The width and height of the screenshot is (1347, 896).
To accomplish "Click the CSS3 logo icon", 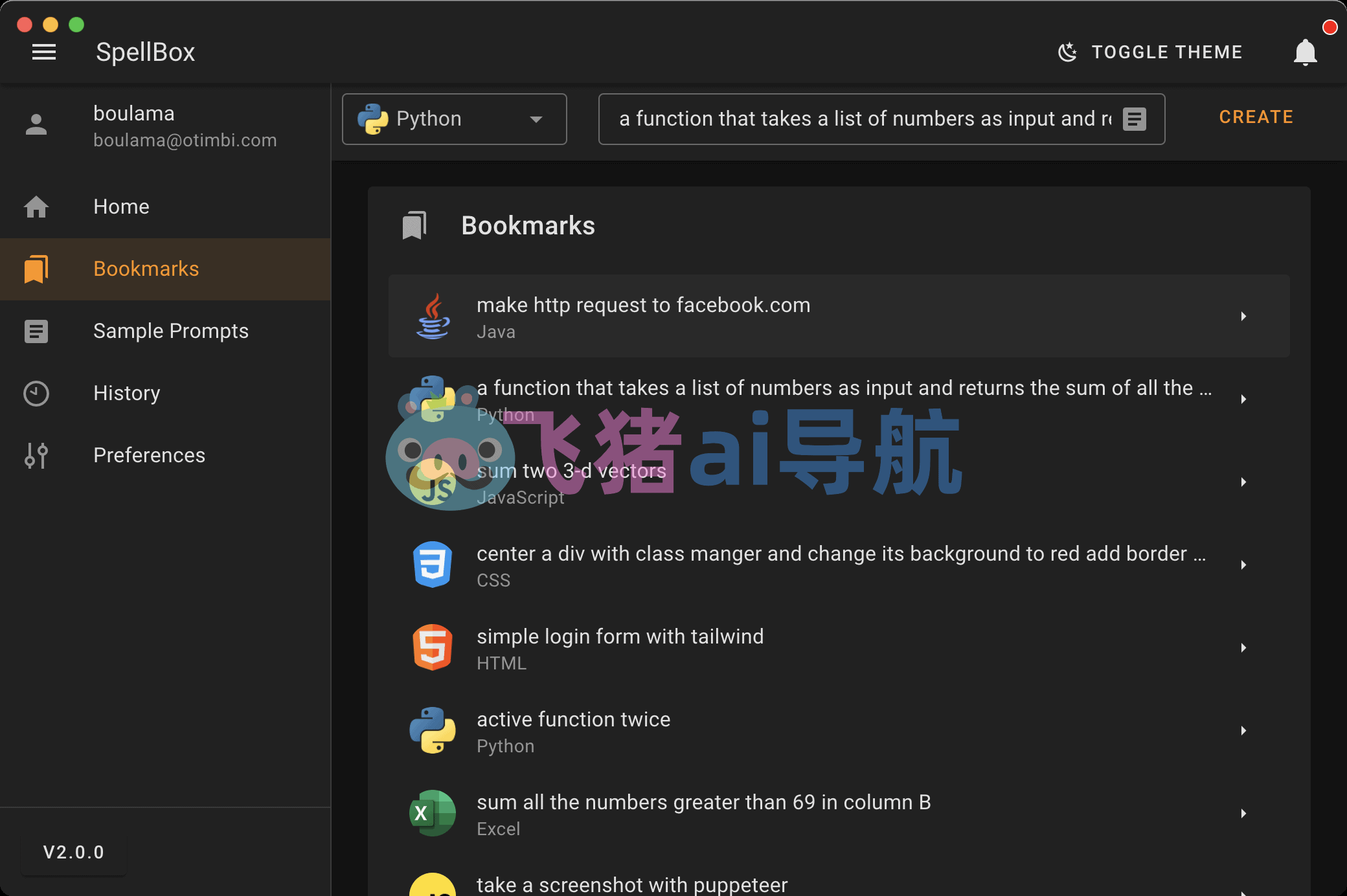I will (x=433, y=565).
